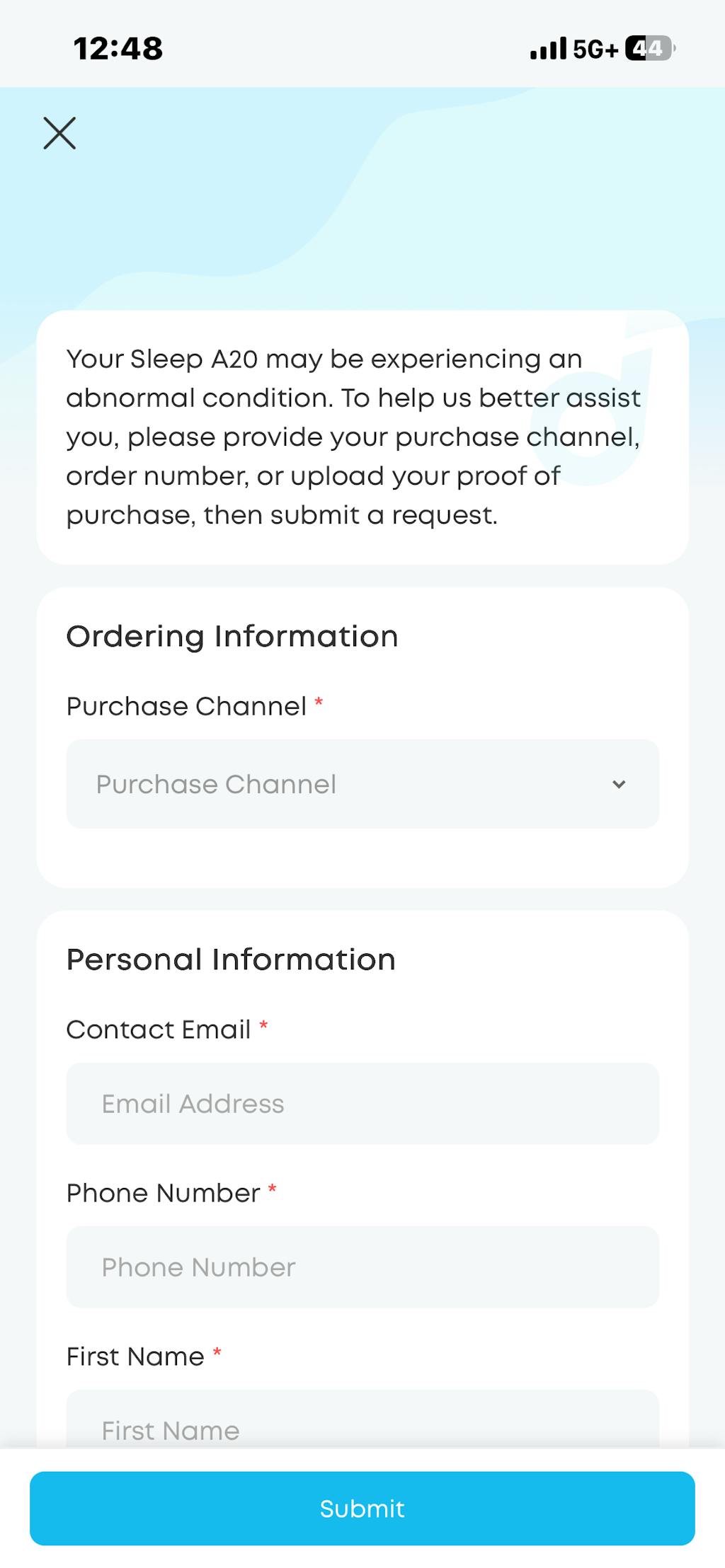
Task: Tap the 5G+ network indicator
Action: (595, 49)
